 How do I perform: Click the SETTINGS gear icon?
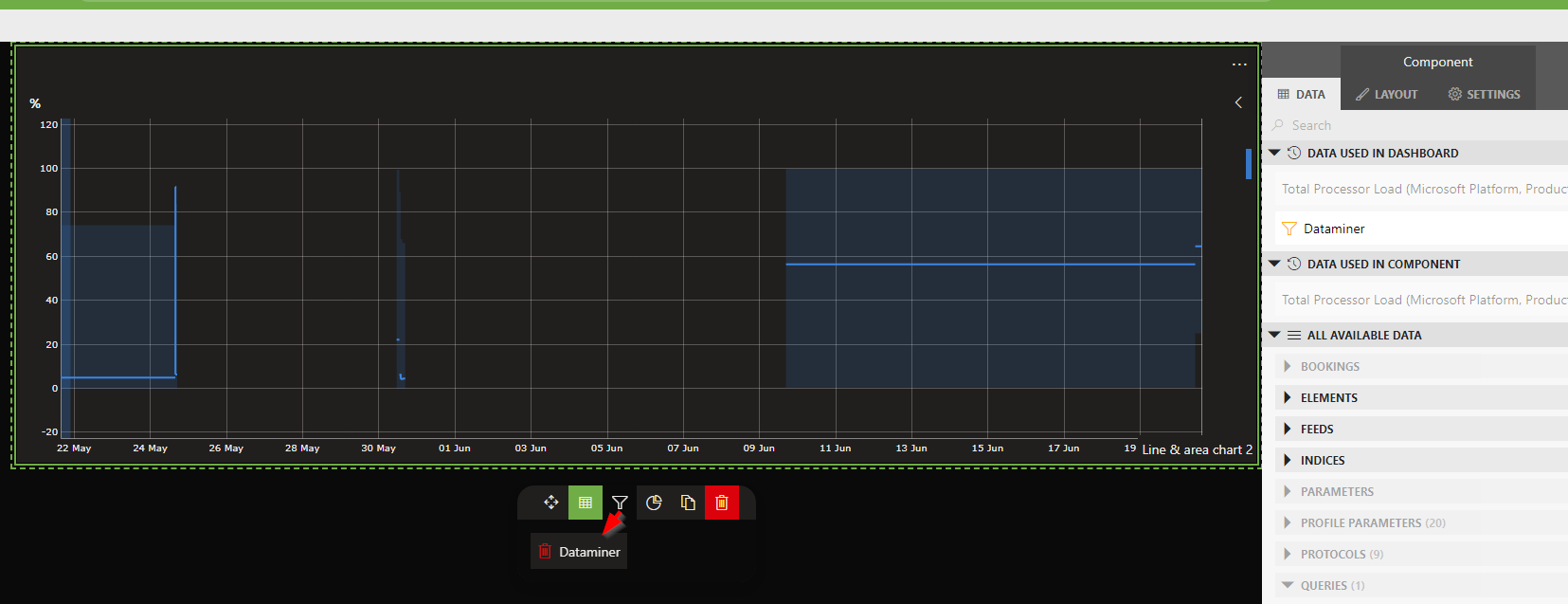pos(1455,94)
